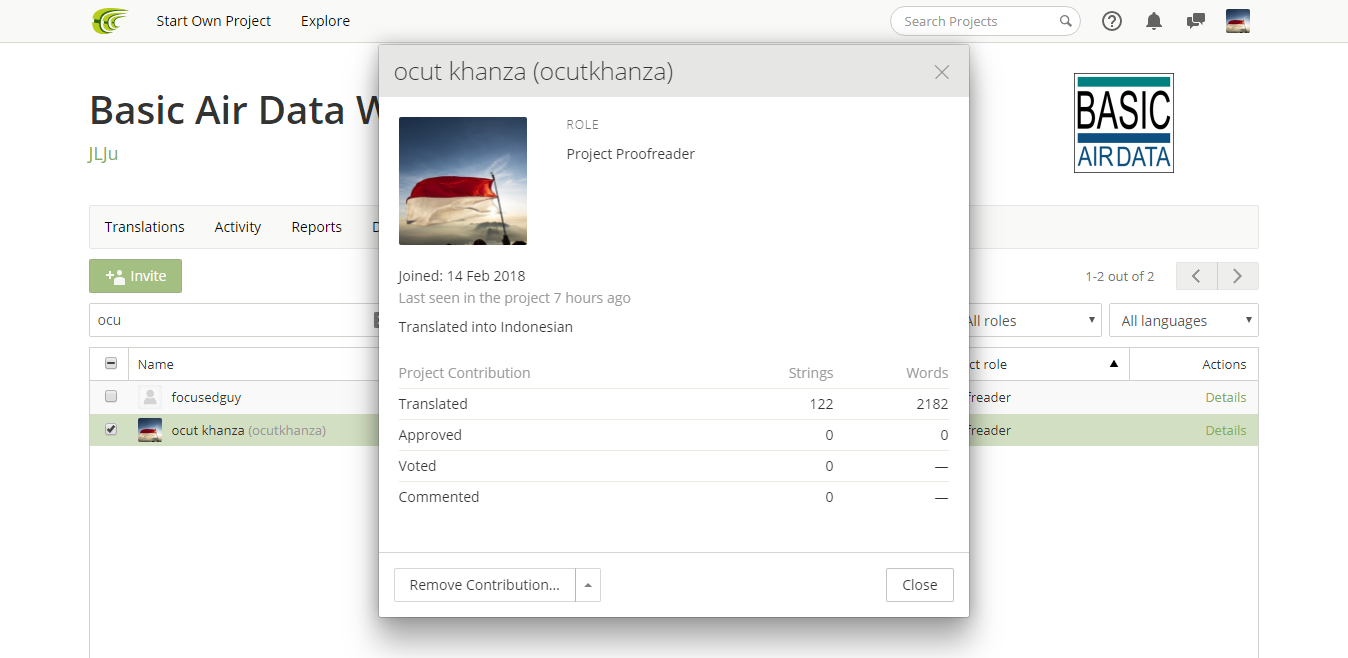Click the Name column header

(x=156, y=364)
